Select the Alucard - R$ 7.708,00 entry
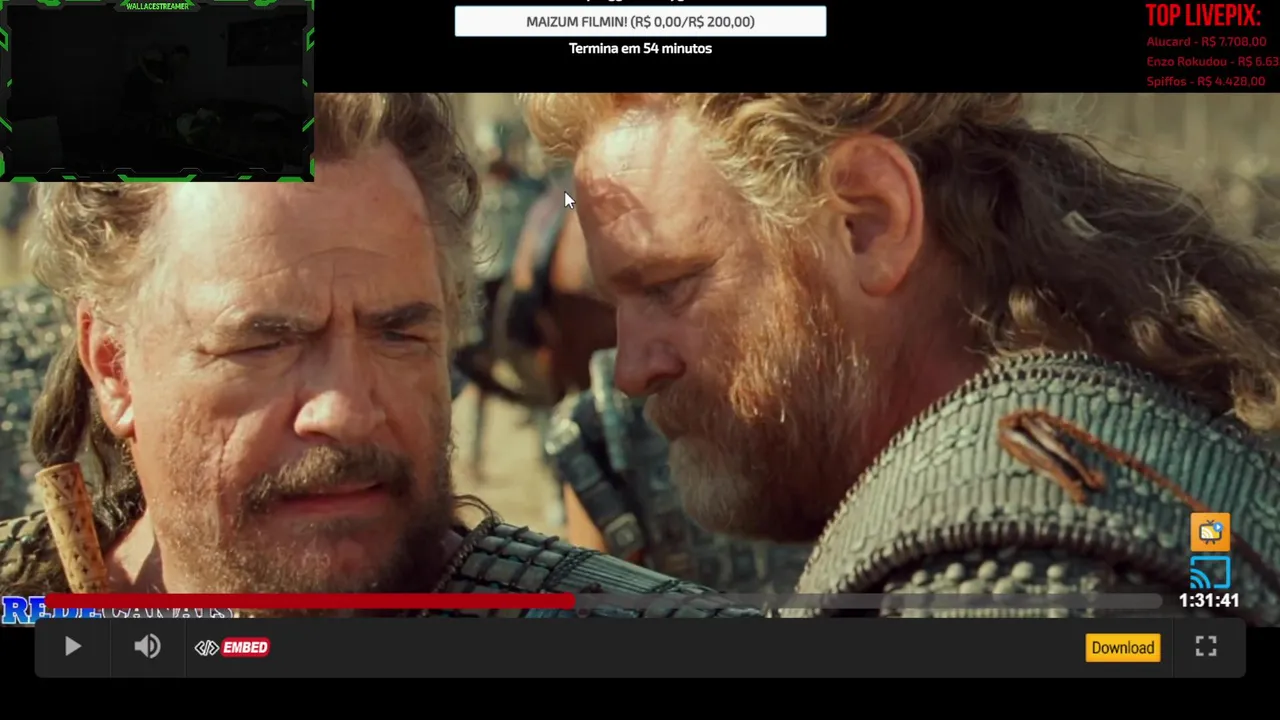This screenshot has height=720, width=1280. click(x=1206, y=42)
